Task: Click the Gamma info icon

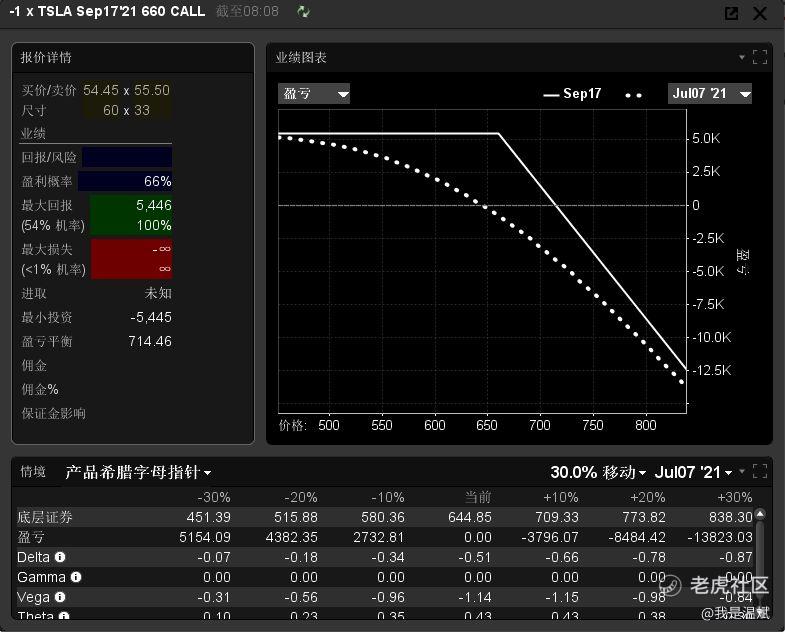Action: (x=76, y=577)
